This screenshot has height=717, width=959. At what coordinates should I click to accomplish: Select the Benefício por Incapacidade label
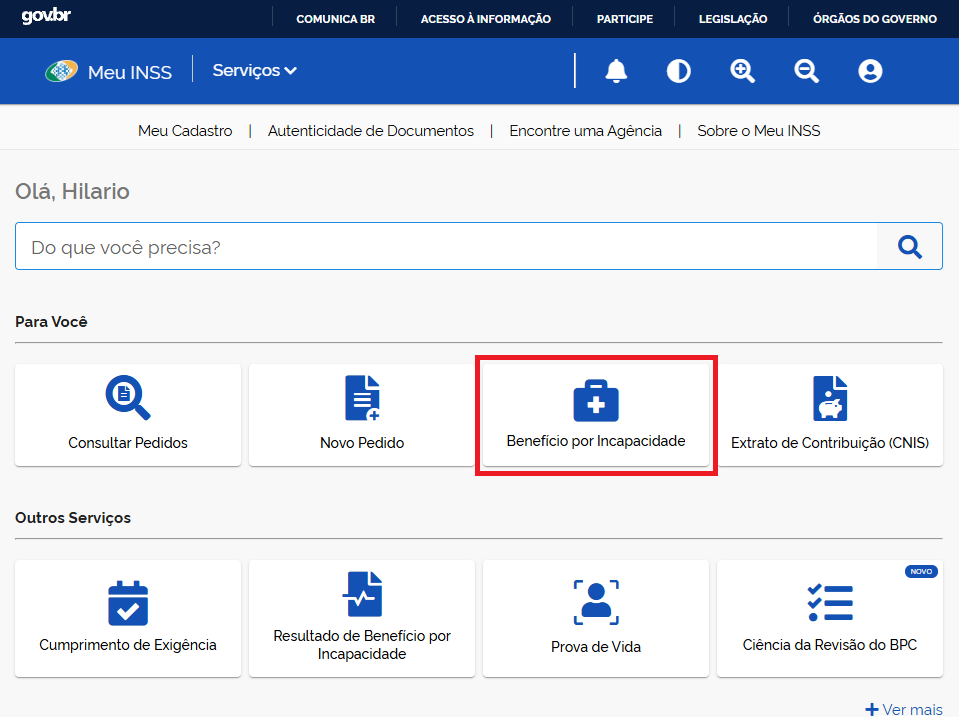[x=596, y=441]
